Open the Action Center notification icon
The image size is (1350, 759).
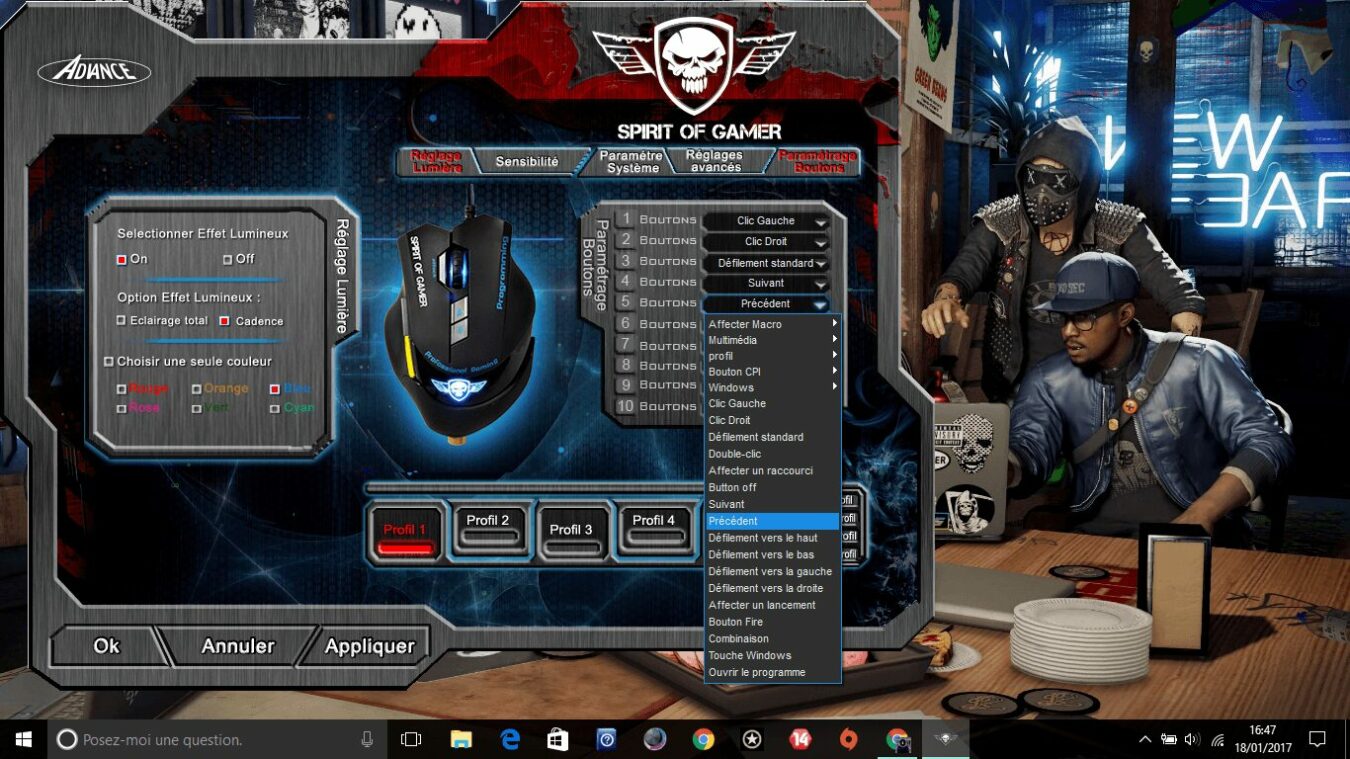tap(1317, 740)
